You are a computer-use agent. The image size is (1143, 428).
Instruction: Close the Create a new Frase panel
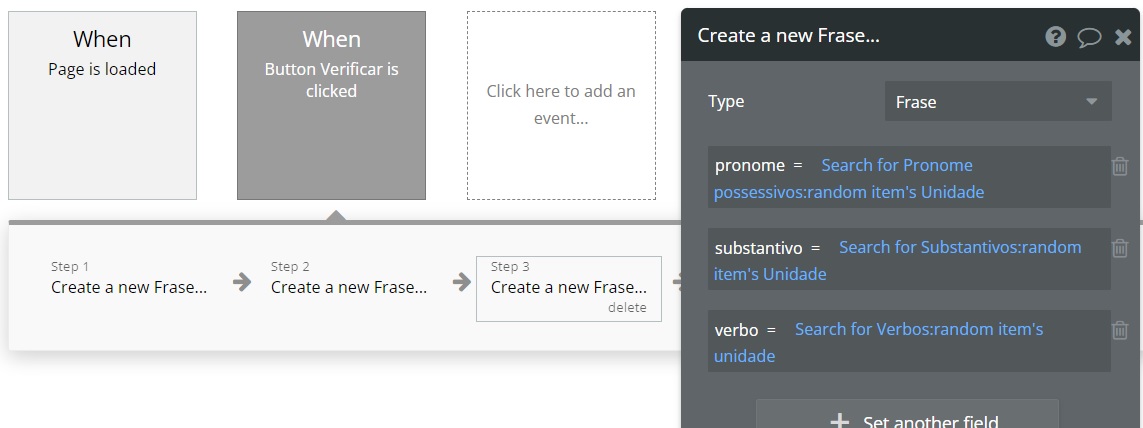[1123, 37]
